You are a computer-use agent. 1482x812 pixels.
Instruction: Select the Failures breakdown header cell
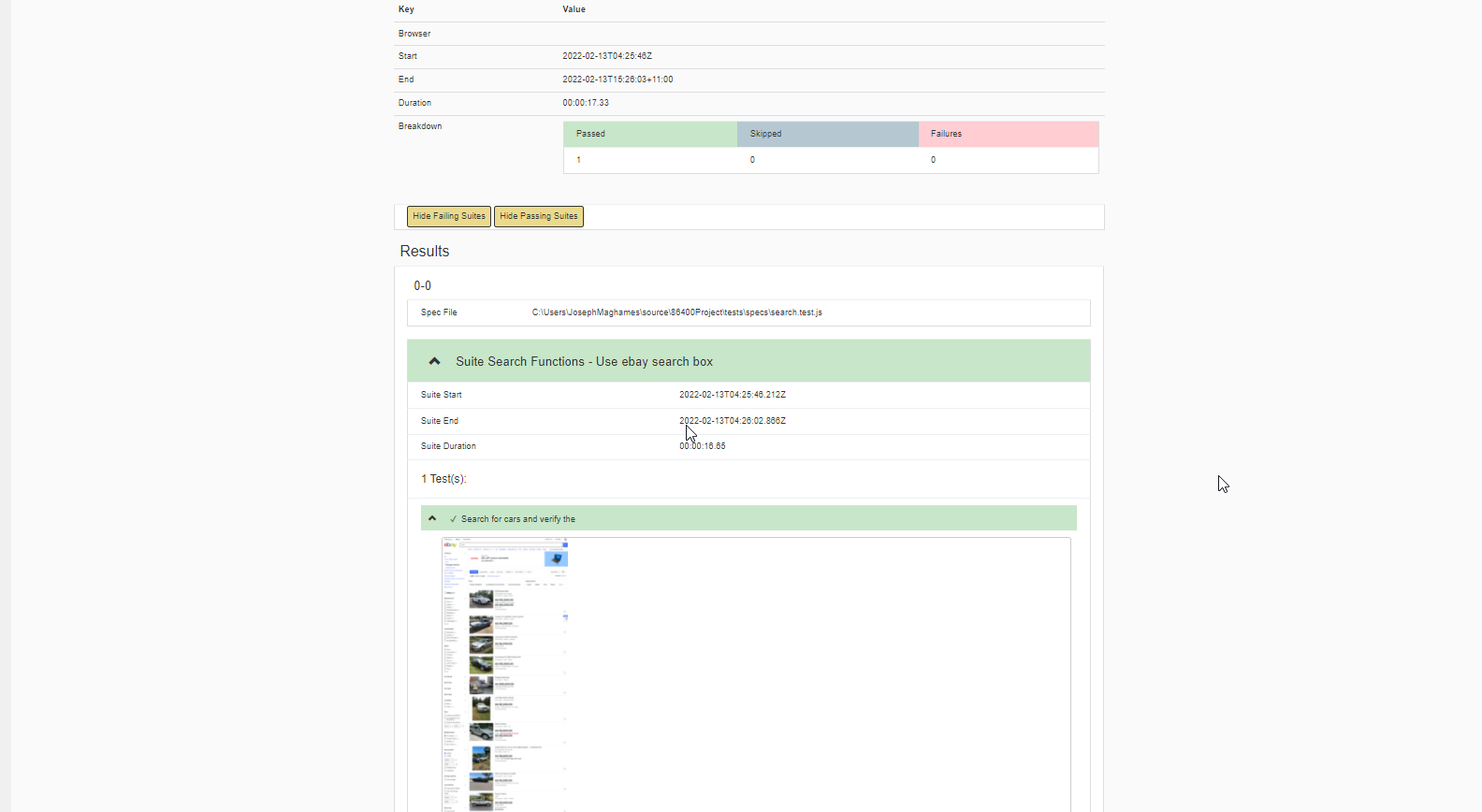[1009, 134]
